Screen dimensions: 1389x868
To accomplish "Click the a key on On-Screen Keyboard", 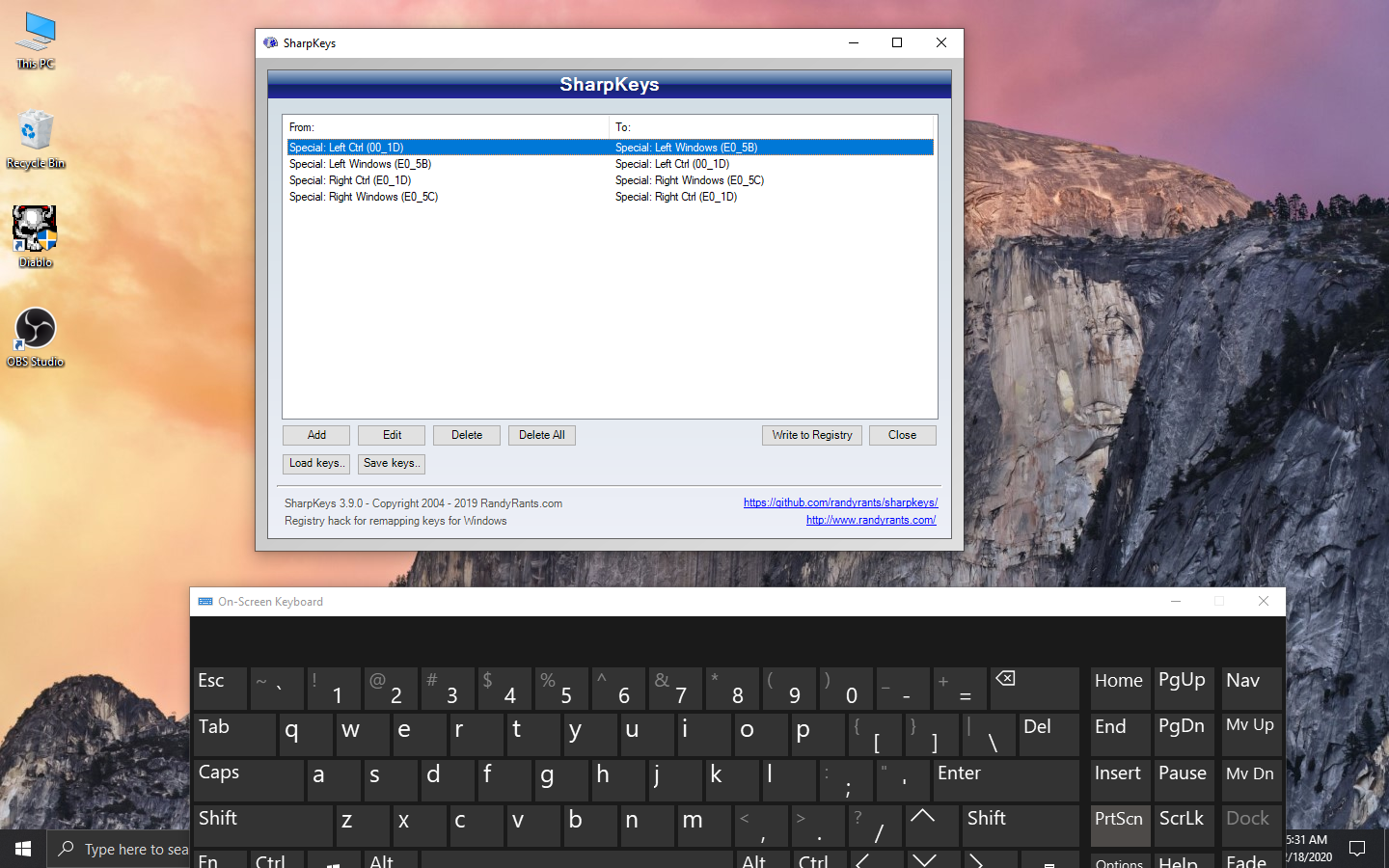I will pyautogui.click(x=335, y=780).
